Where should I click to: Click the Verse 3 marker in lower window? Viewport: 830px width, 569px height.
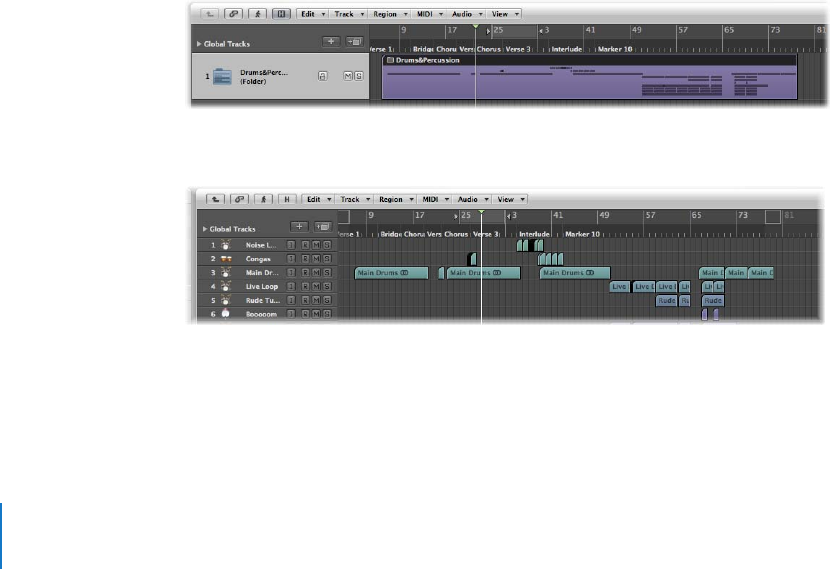(486, 234)
